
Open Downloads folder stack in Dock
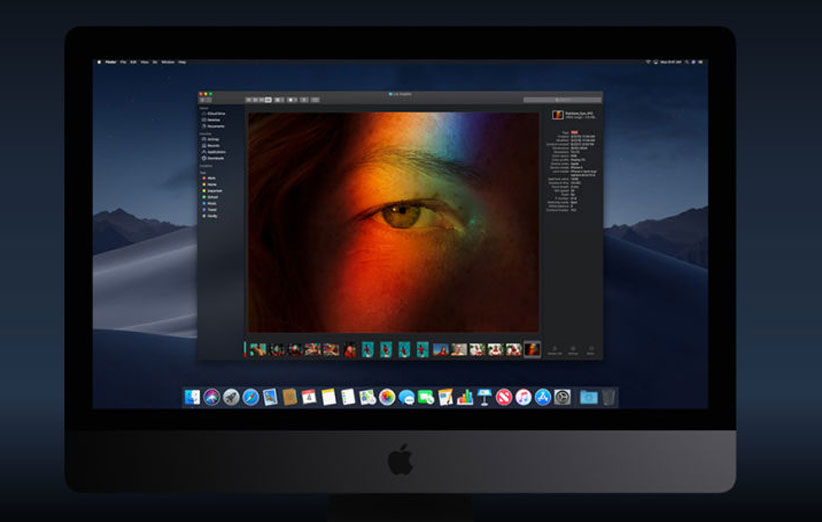[x=588, y=397]
